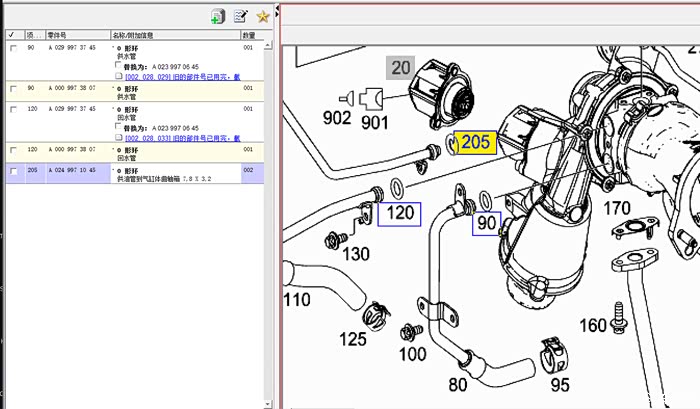This screenshot has height=409, width=700.
Task: Select the highlighted callout 205 in diagram
Action: (475, 142)
